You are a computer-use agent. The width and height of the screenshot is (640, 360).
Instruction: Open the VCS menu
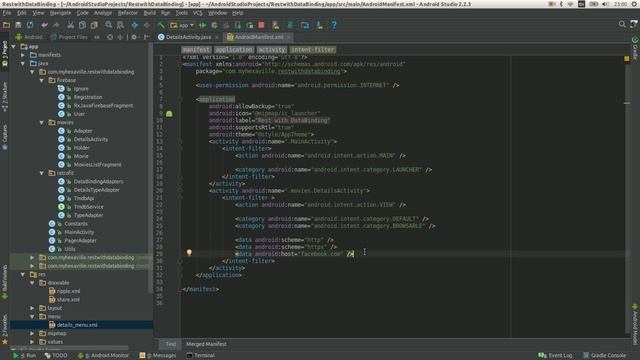[x=198, y=13]
